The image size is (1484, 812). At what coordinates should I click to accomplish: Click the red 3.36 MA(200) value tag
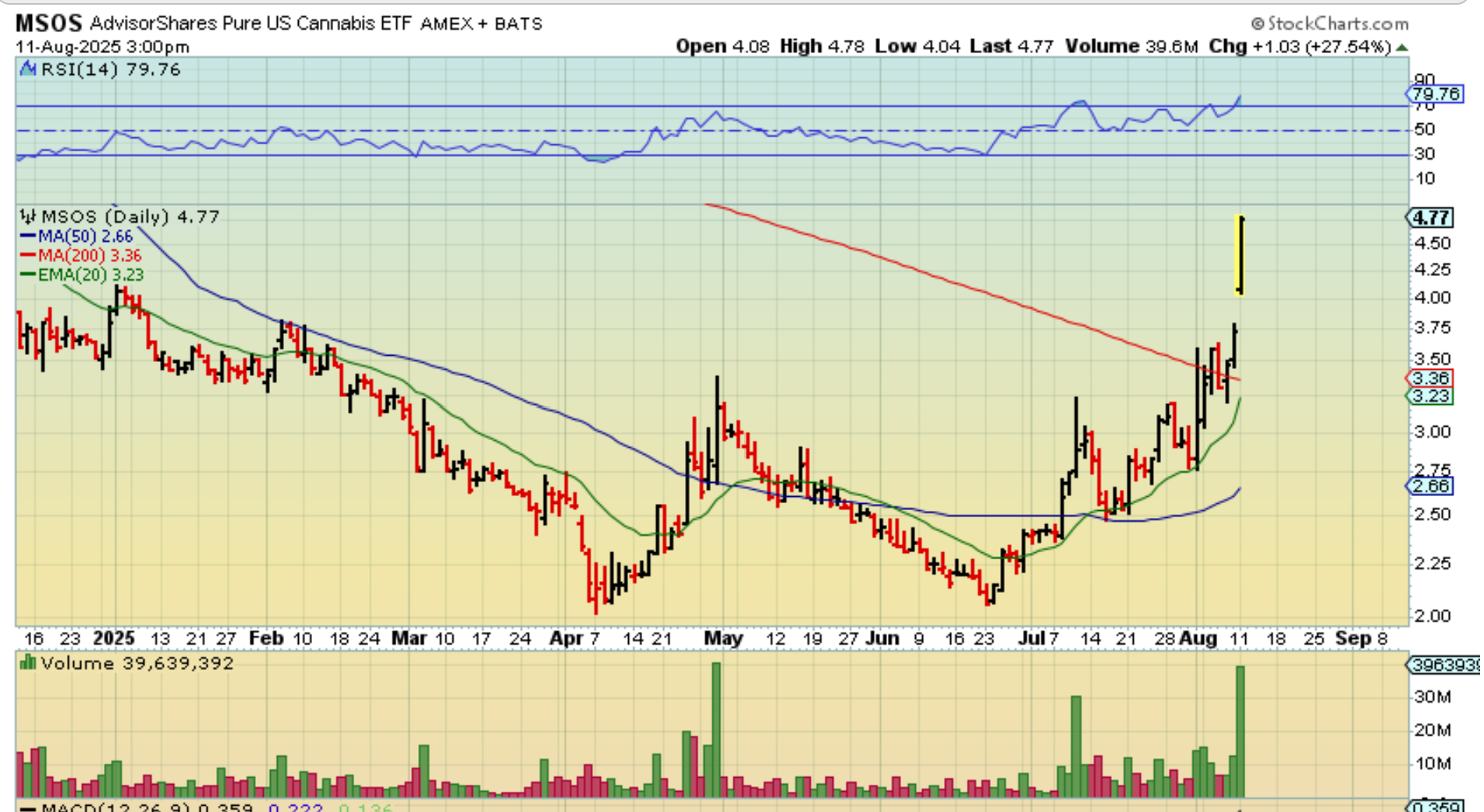(x=1429, y=378)
